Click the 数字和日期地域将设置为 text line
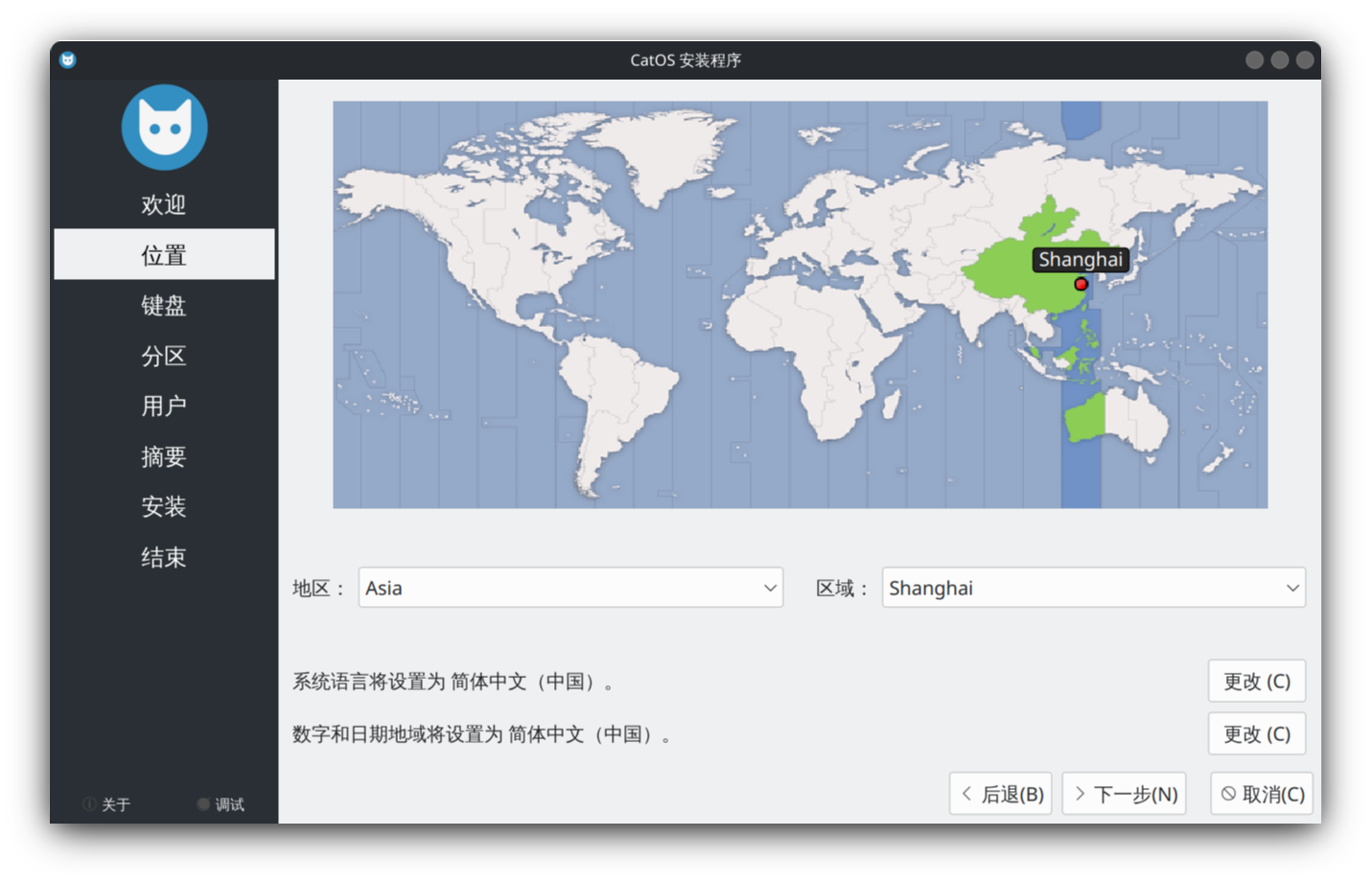The image size is (1372, 883). tap(481, 734)
